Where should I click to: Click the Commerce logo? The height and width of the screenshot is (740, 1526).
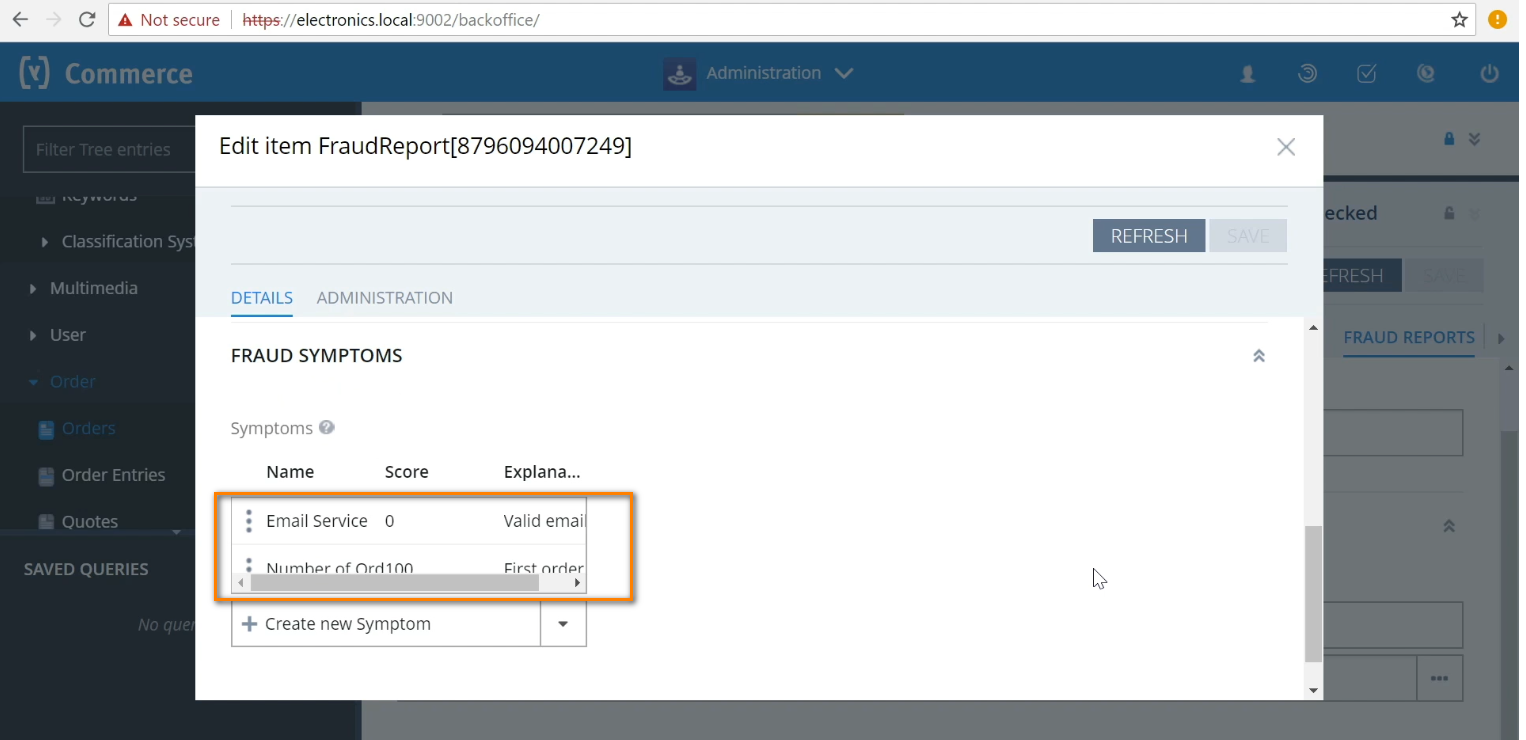click(x=105, y=73)
